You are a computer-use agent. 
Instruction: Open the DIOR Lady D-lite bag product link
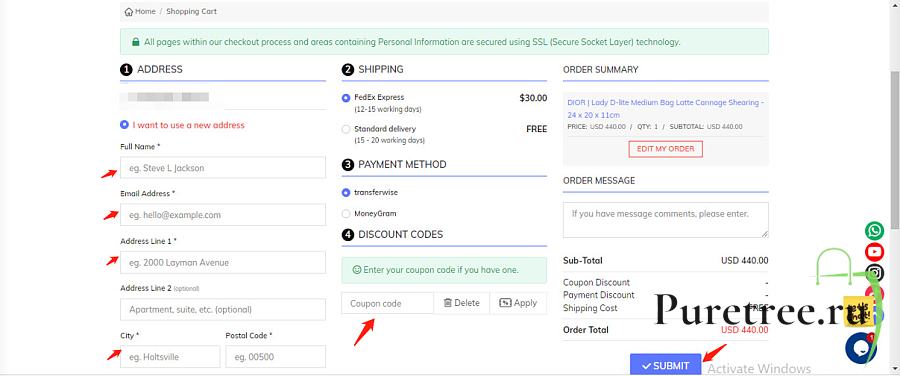[x=666, y=108]
